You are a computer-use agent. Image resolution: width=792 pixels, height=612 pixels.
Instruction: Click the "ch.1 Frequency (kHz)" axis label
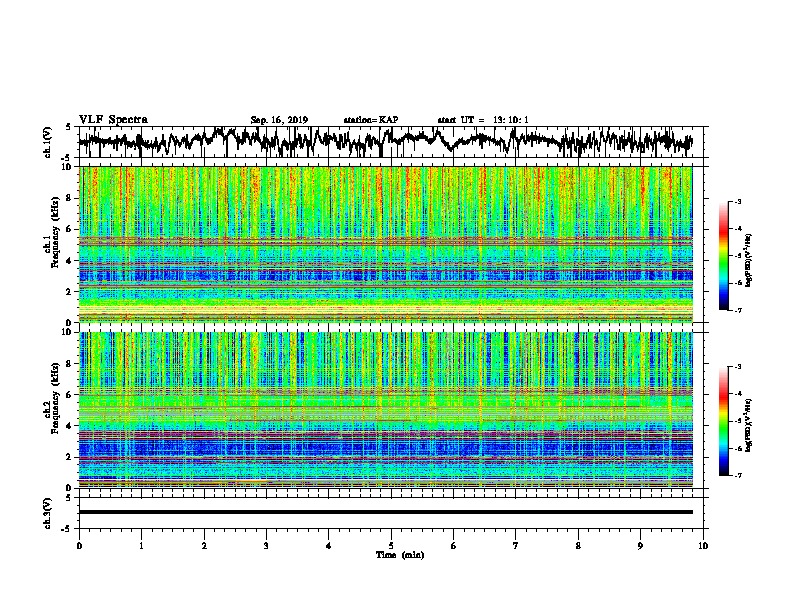tap(52, 232)
